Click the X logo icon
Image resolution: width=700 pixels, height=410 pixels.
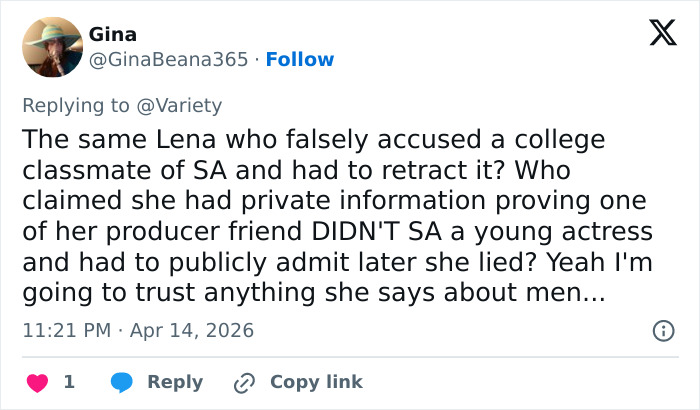click(x=656, y=35)
